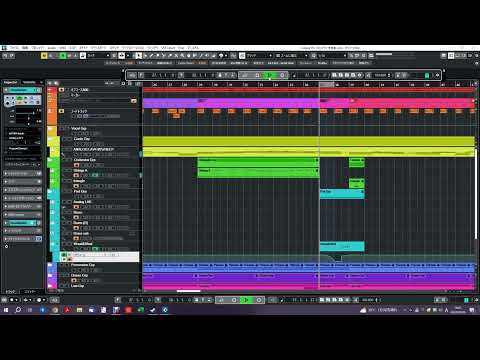Viewport: 480px width, 360px height.
Task: Open Windows Start menu
Action: tap(6, 310)
